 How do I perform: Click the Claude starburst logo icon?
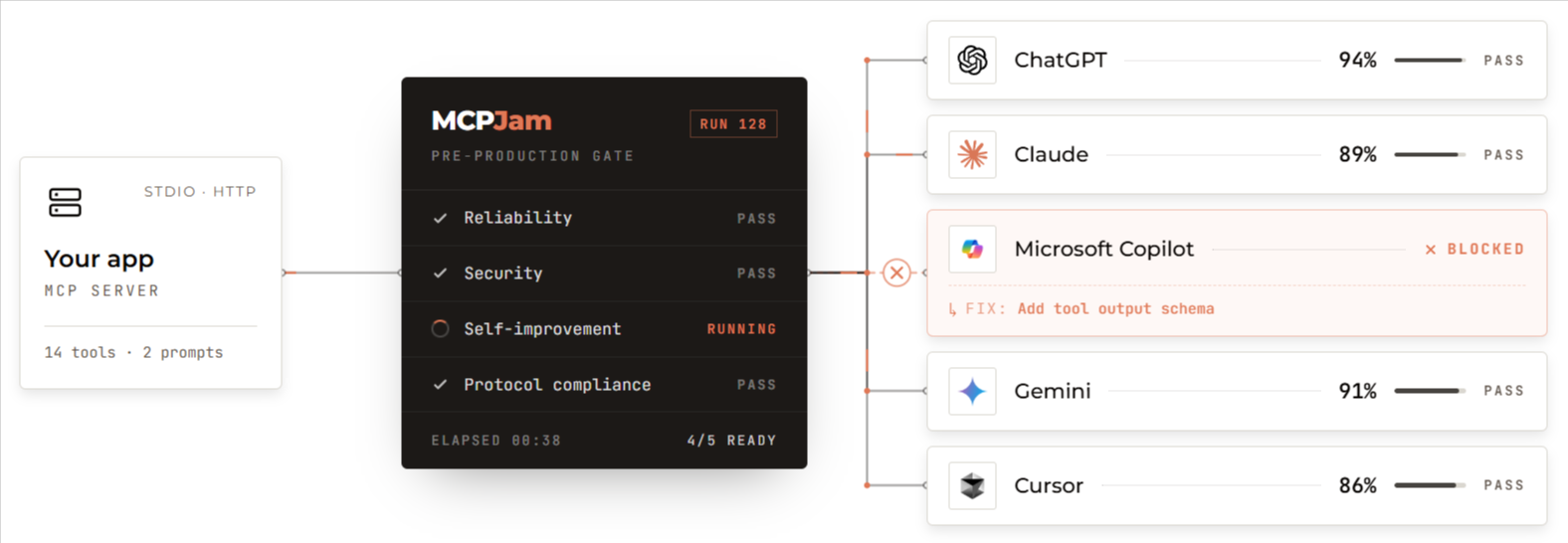point(972,154)
